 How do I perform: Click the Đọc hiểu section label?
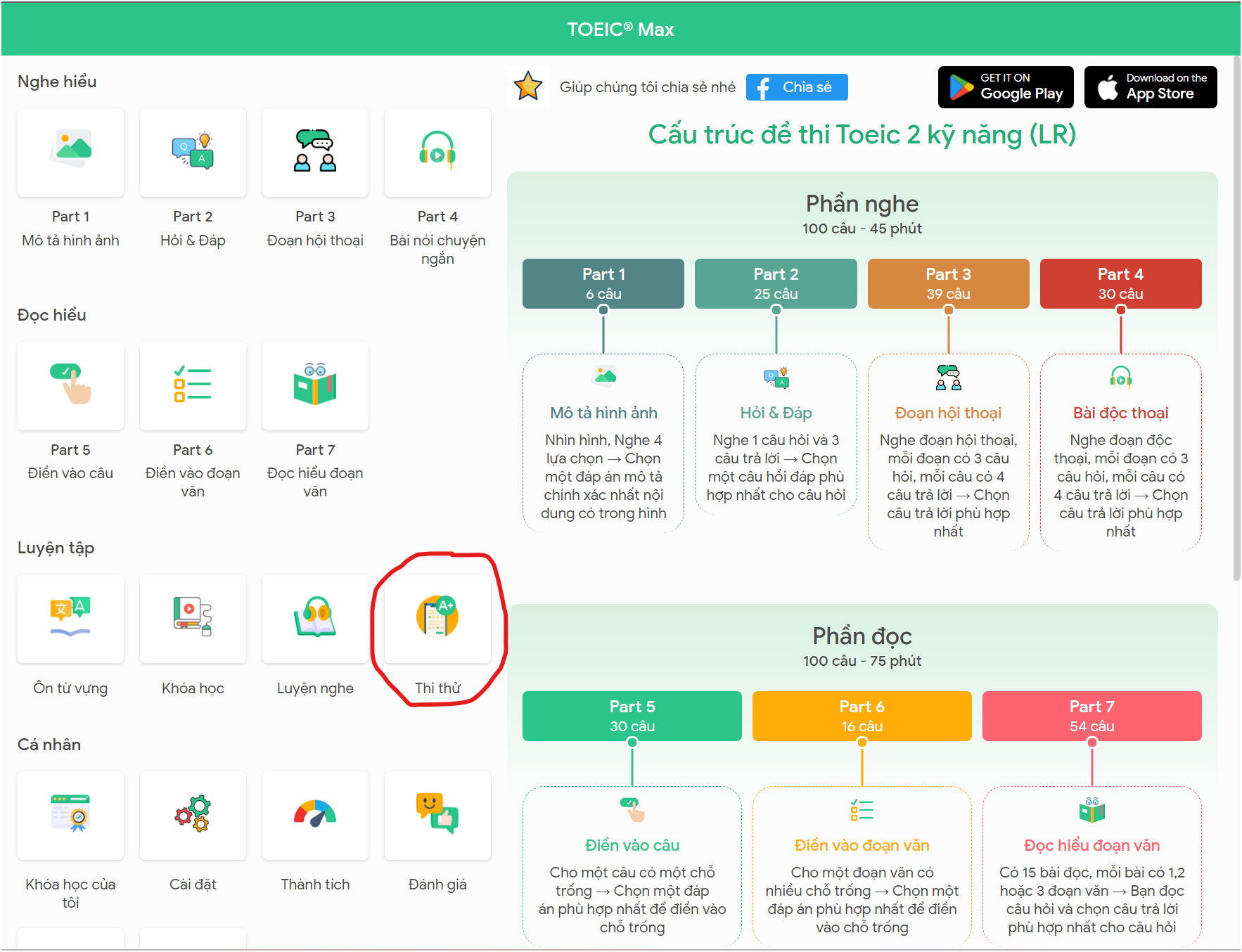(52, 315)
